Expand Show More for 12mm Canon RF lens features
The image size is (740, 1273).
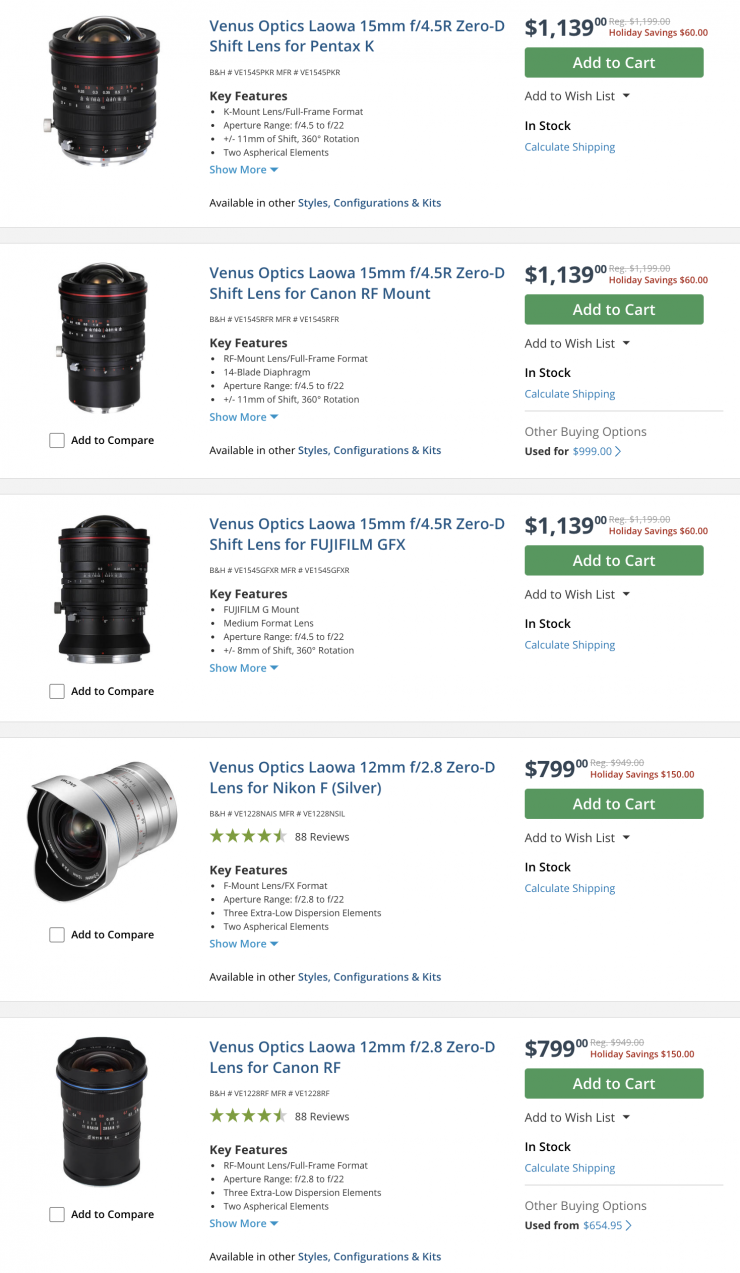(243, 1223)
